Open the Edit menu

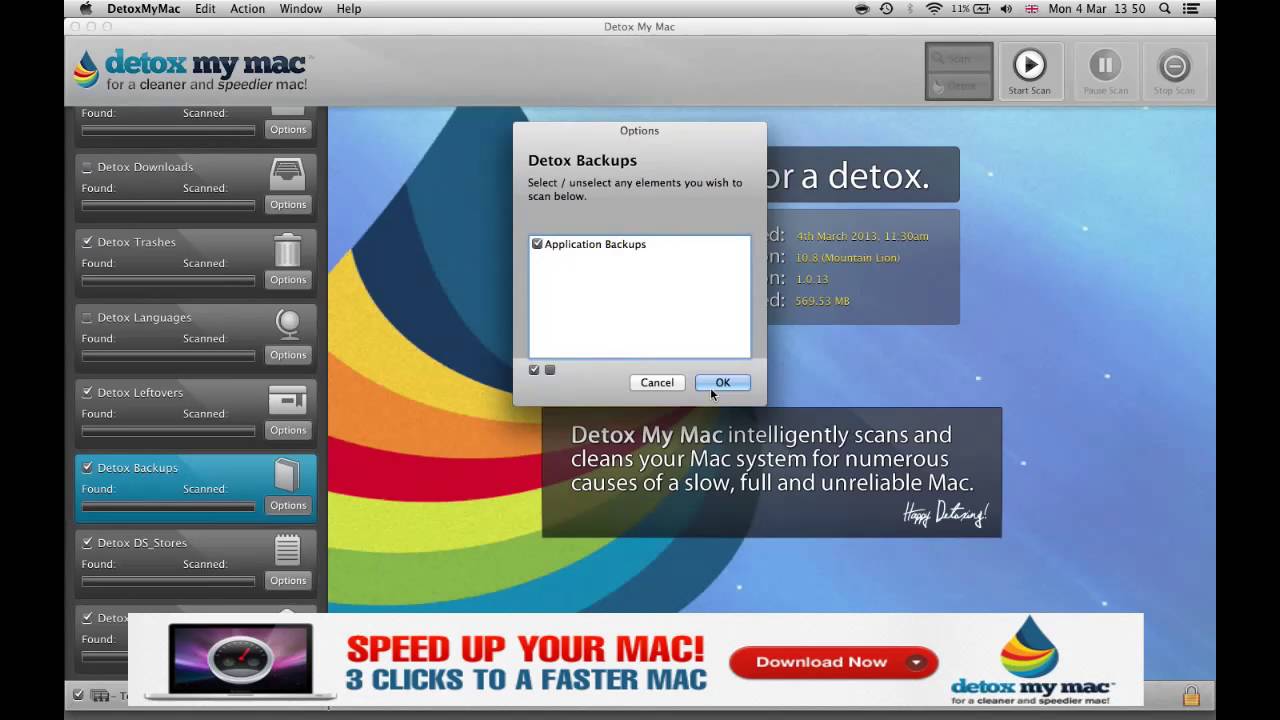(205, 9)
